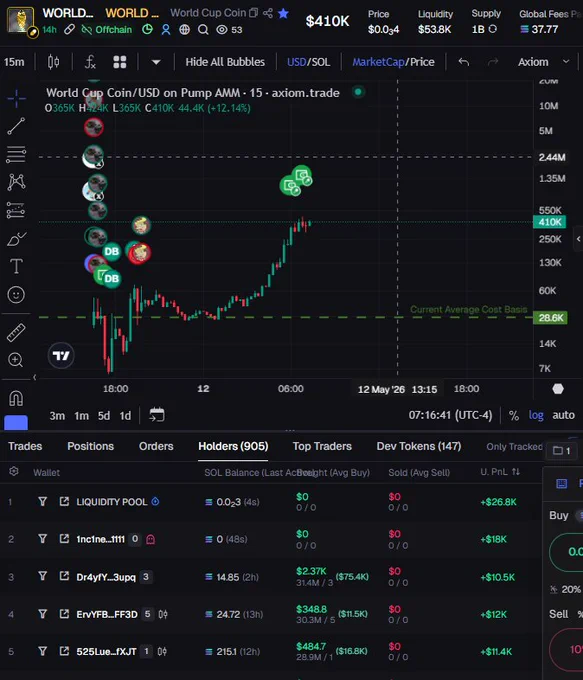583x680 pixels.
Task: Select the ruler measure tool
Action: (16, 333)
